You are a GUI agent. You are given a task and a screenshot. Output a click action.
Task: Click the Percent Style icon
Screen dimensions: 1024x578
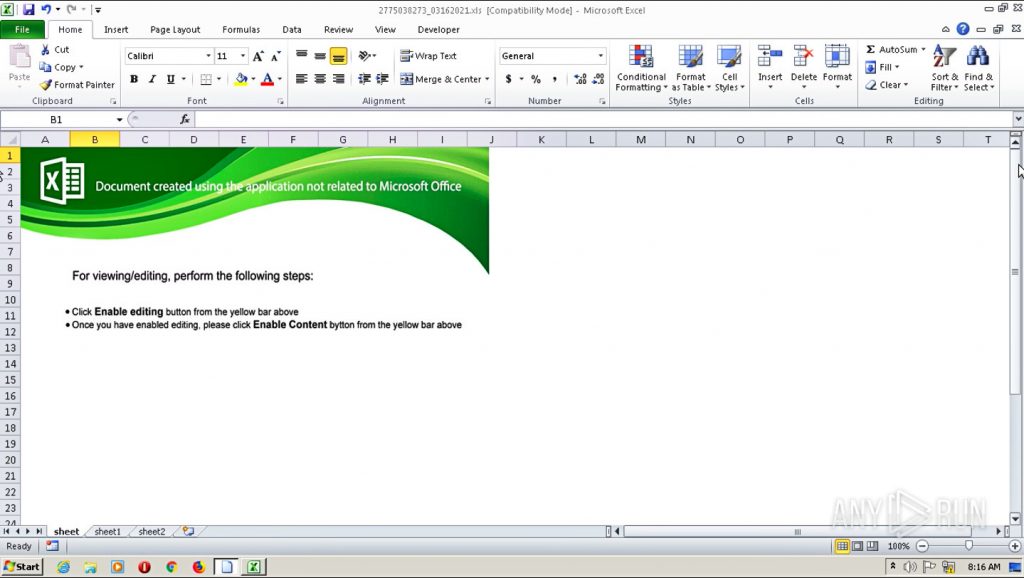(536, 79)
